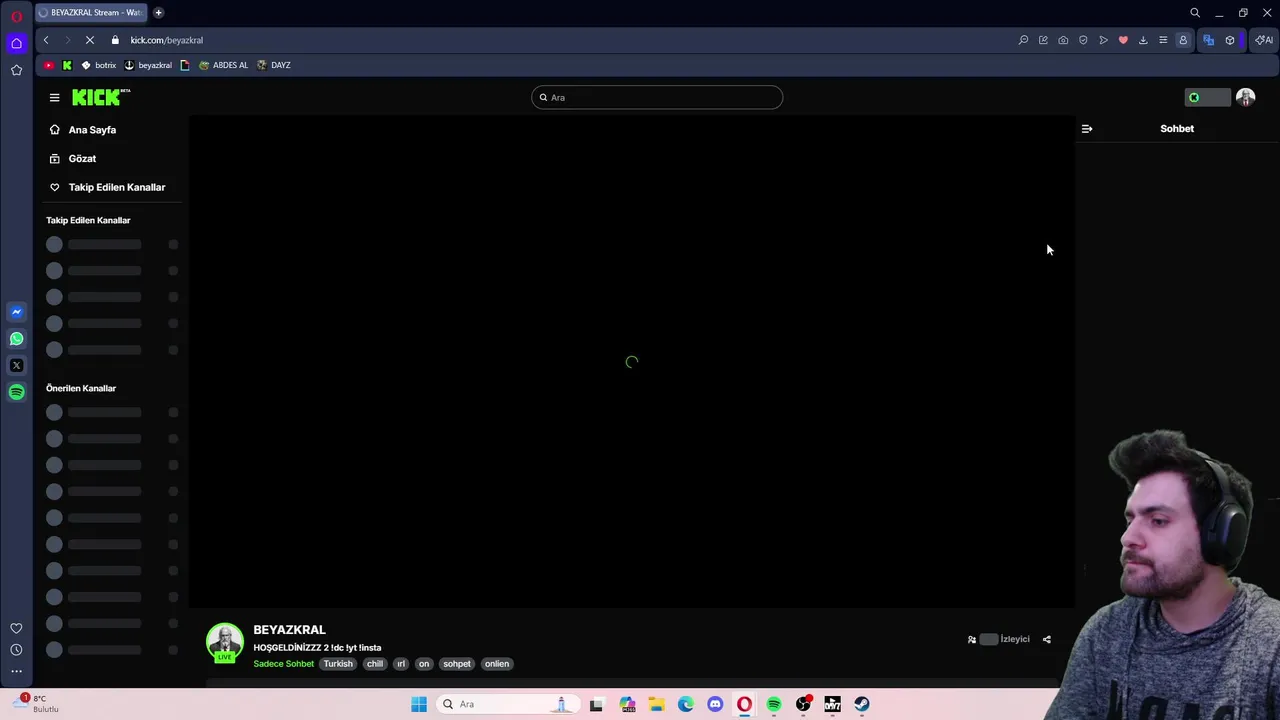Open the beyazkral bookmark
Viewport: 1280px width, 720px height.
point(148,65)
